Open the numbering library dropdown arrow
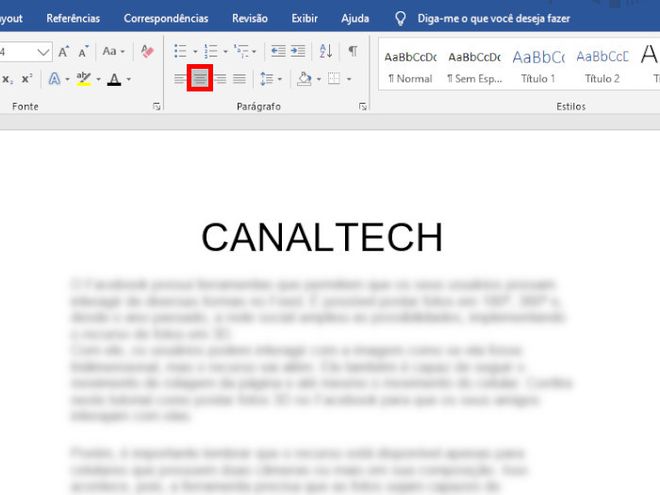This screenshot has height=495, width=660. [x=225, y=52]
